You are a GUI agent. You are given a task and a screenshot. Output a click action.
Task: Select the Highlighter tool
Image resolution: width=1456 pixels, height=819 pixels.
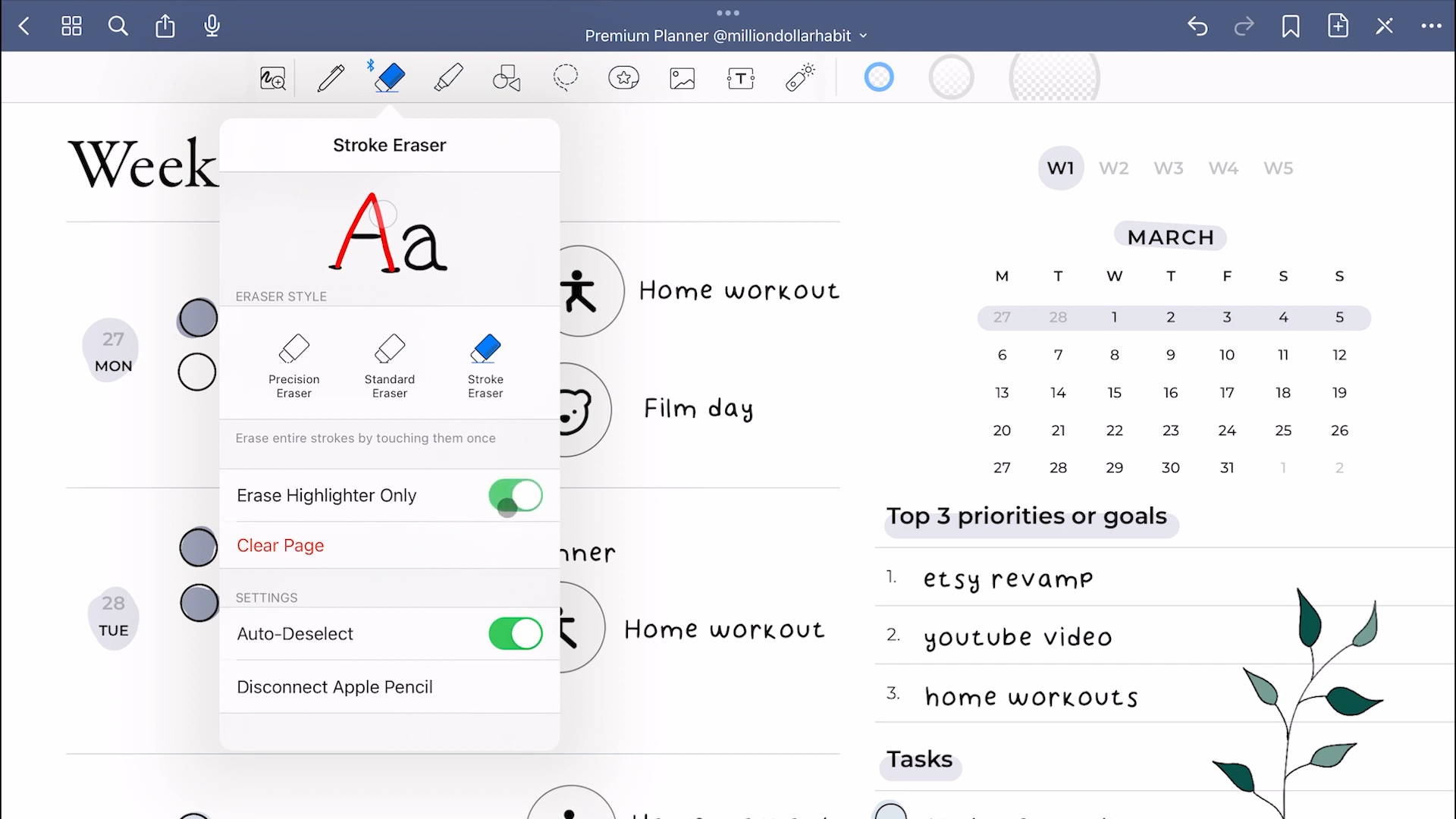click(x=448, y=78)
